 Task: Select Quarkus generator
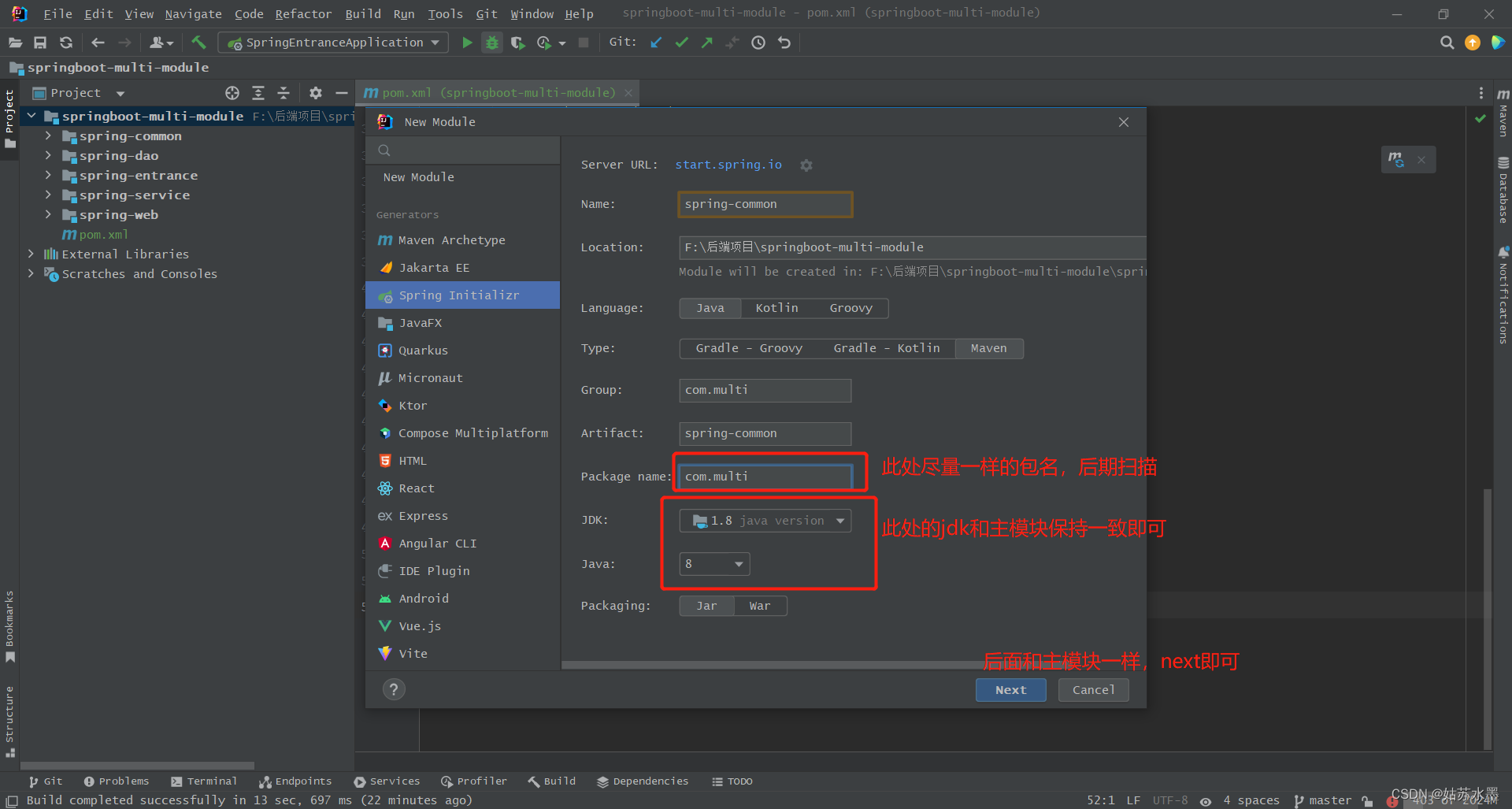click(463, 351)
